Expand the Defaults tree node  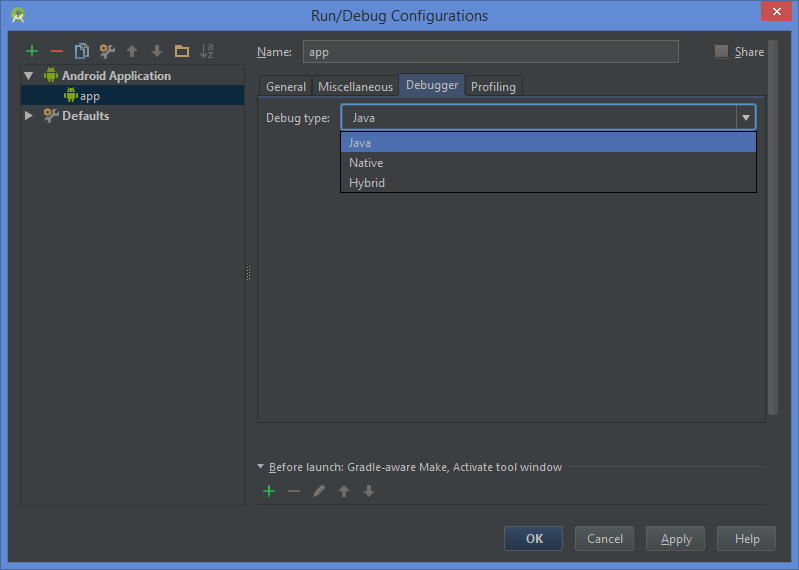pos(29,116)
